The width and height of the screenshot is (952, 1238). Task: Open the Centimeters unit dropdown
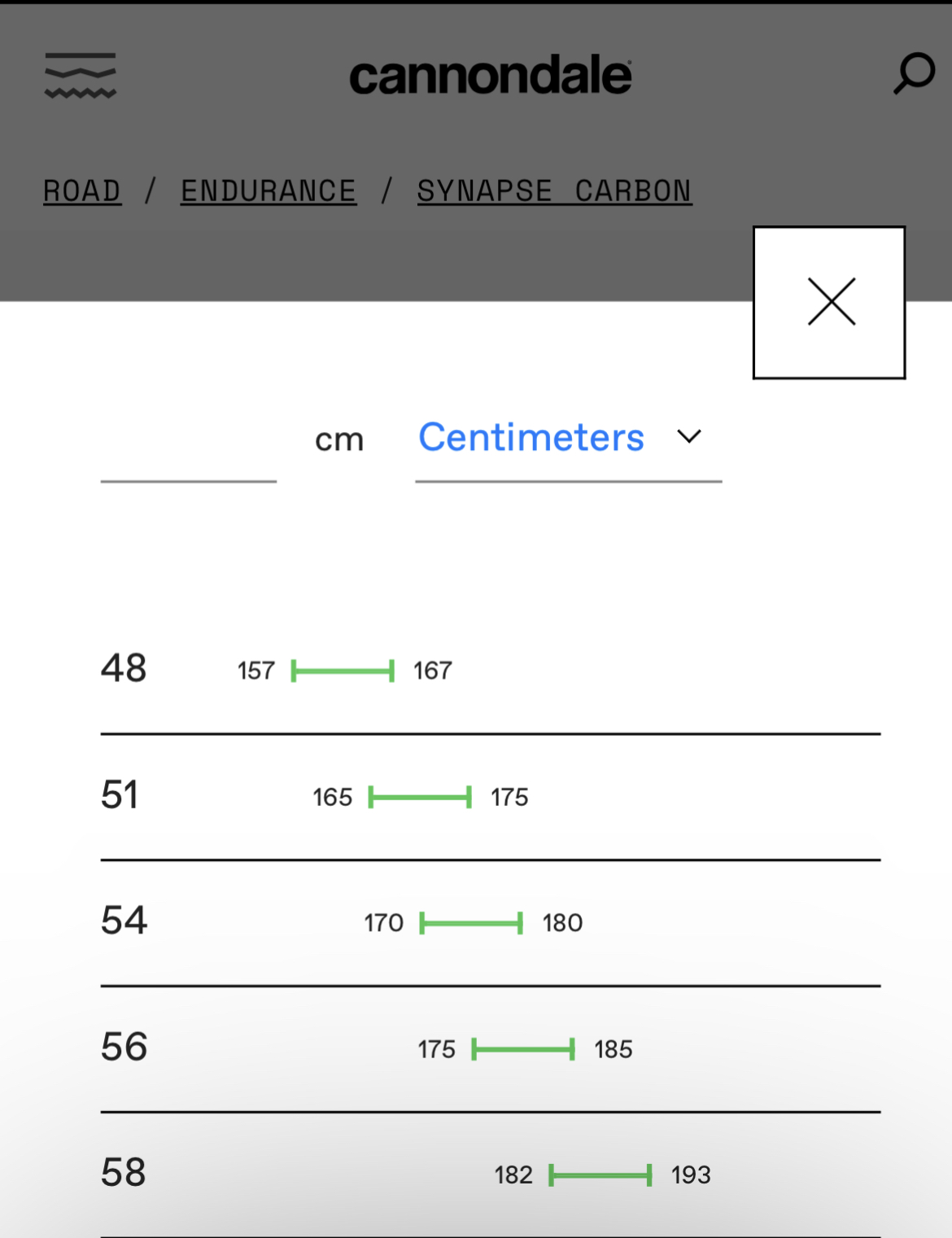pos(532,438)
